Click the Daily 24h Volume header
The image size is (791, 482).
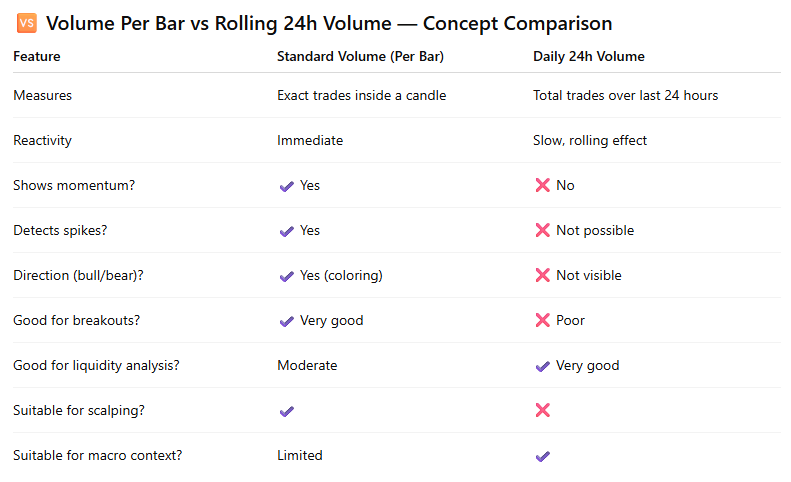click(x=588, y=57)
